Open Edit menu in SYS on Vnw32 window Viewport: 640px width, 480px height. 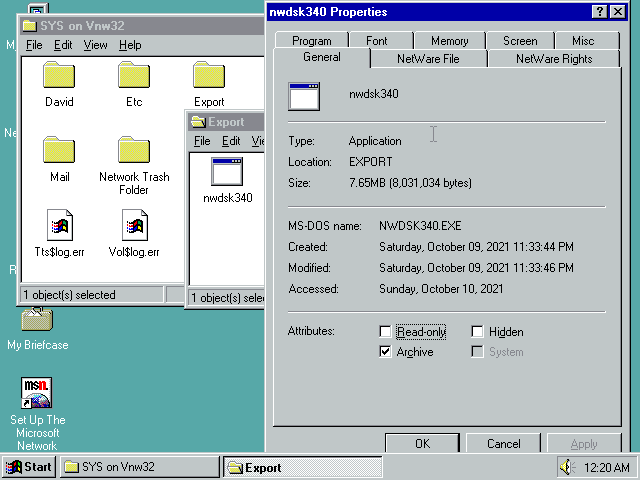[63, 45]
